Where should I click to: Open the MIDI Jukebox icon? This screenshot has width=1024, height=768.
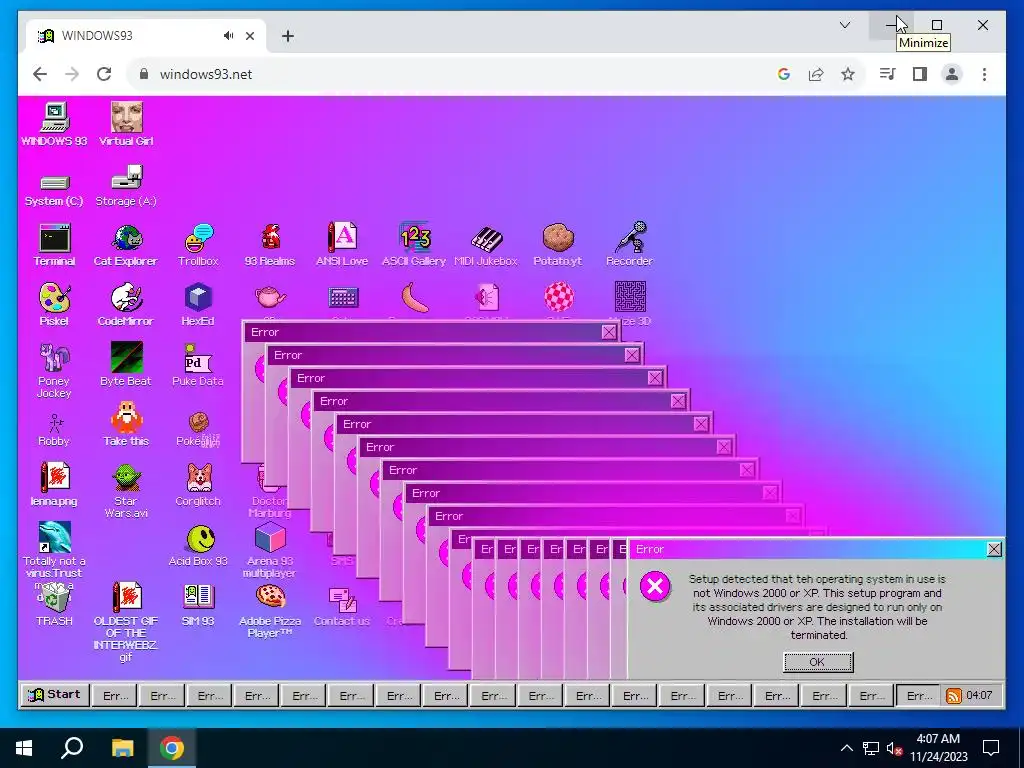click(x=486, y=246)
